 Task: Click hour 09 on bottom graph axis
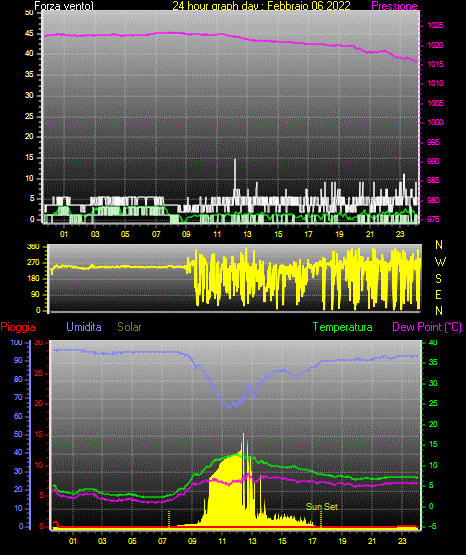pos(192,541)
